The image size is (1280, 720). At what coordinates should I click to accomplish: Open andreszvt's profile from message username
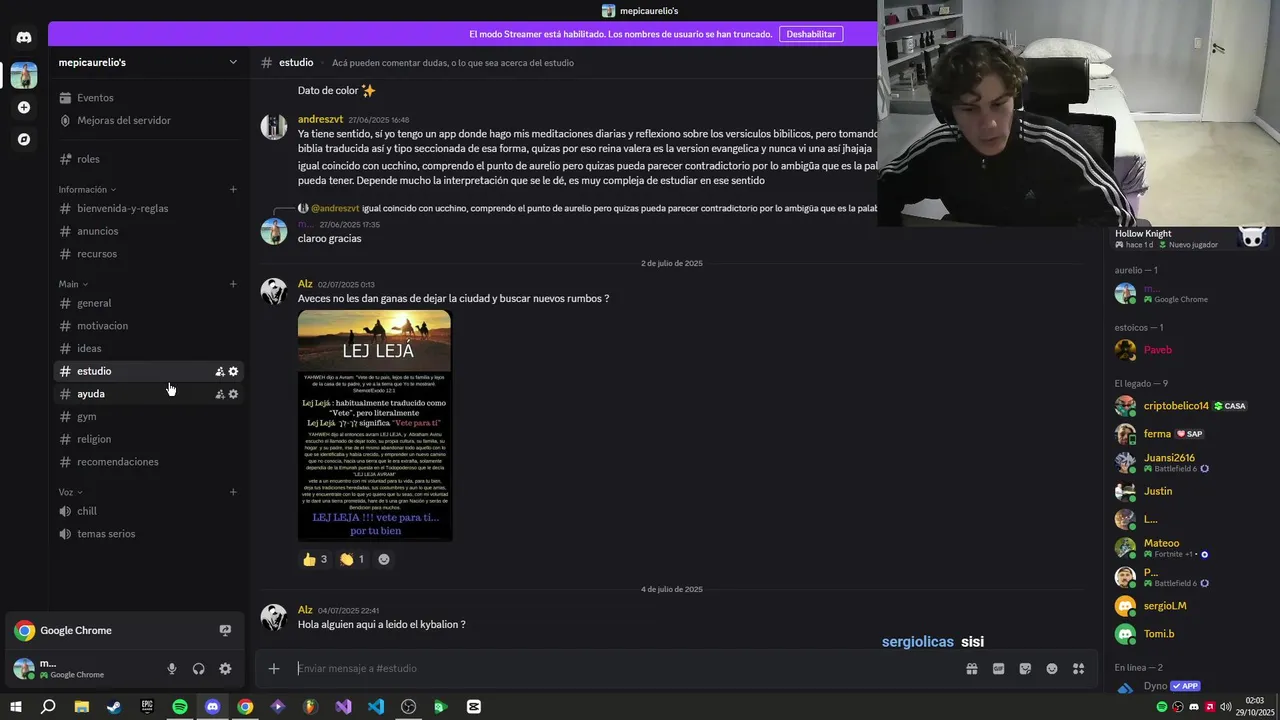click(320, 119)
